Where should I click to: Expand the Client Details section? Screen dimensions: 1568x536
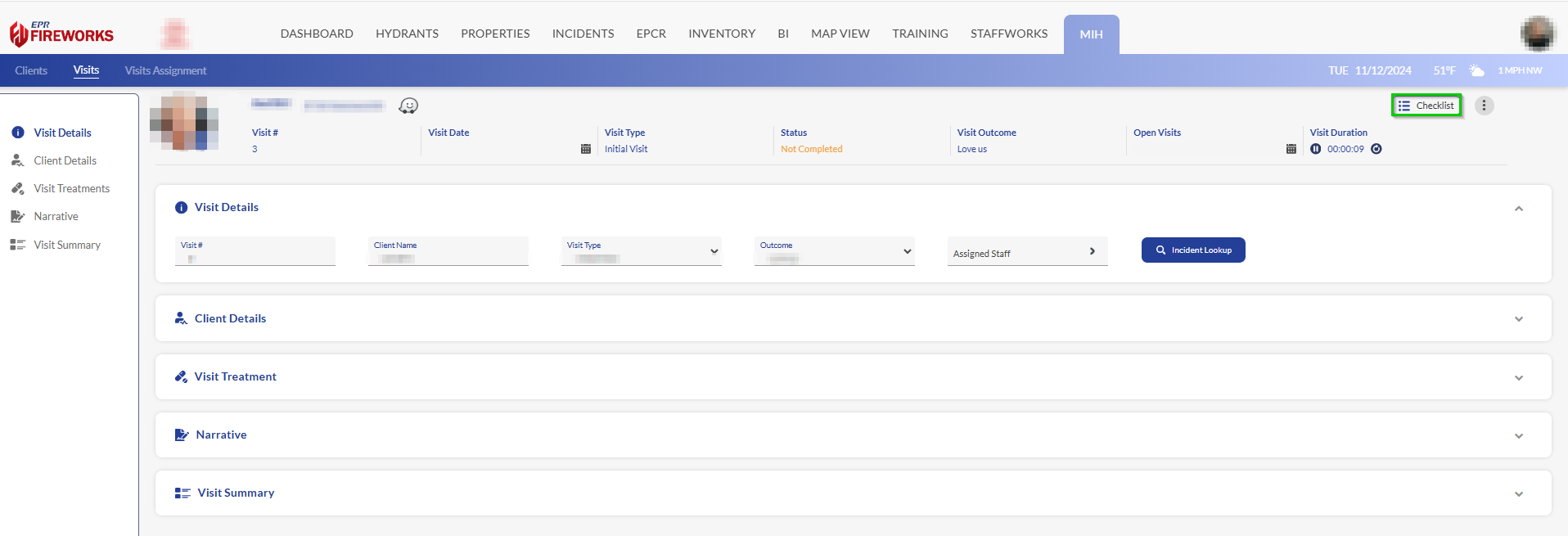(1518, 319)
